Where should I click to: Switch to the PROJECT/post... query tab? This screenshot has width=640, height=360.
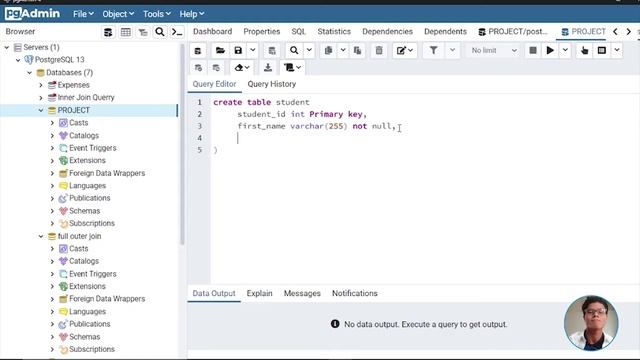coord(513,31)
